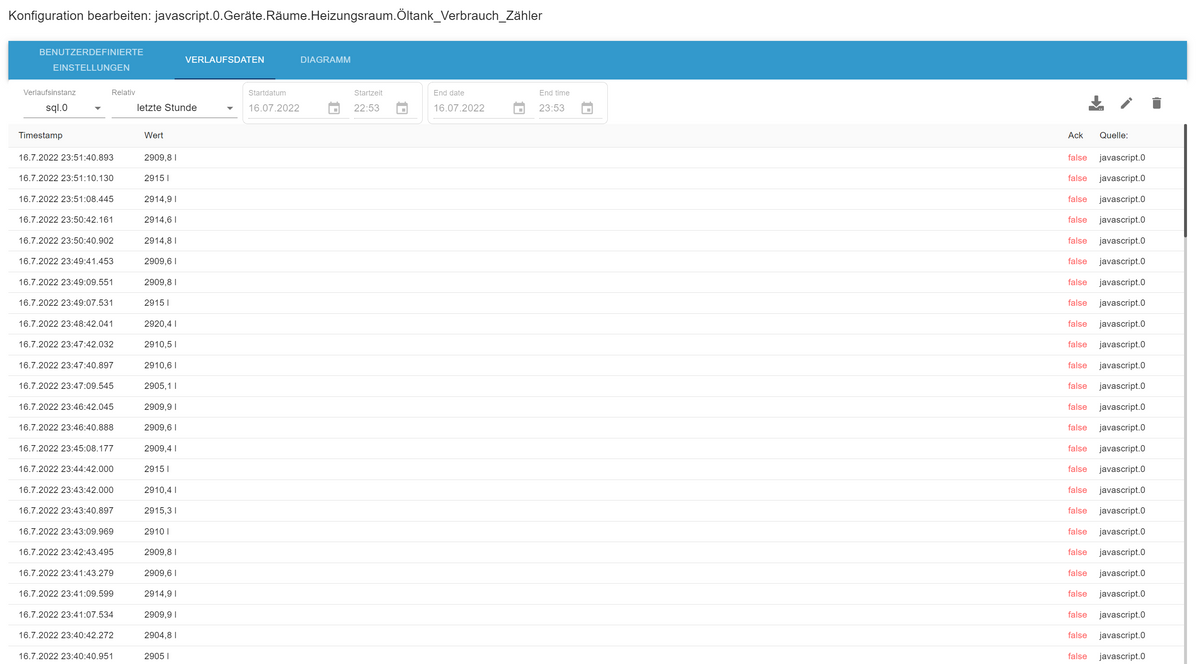Viewport: 1200px width, 664px height.
Task: Click timestamp 16.7.2022 23:46:42.045
Action: [66, 407]
